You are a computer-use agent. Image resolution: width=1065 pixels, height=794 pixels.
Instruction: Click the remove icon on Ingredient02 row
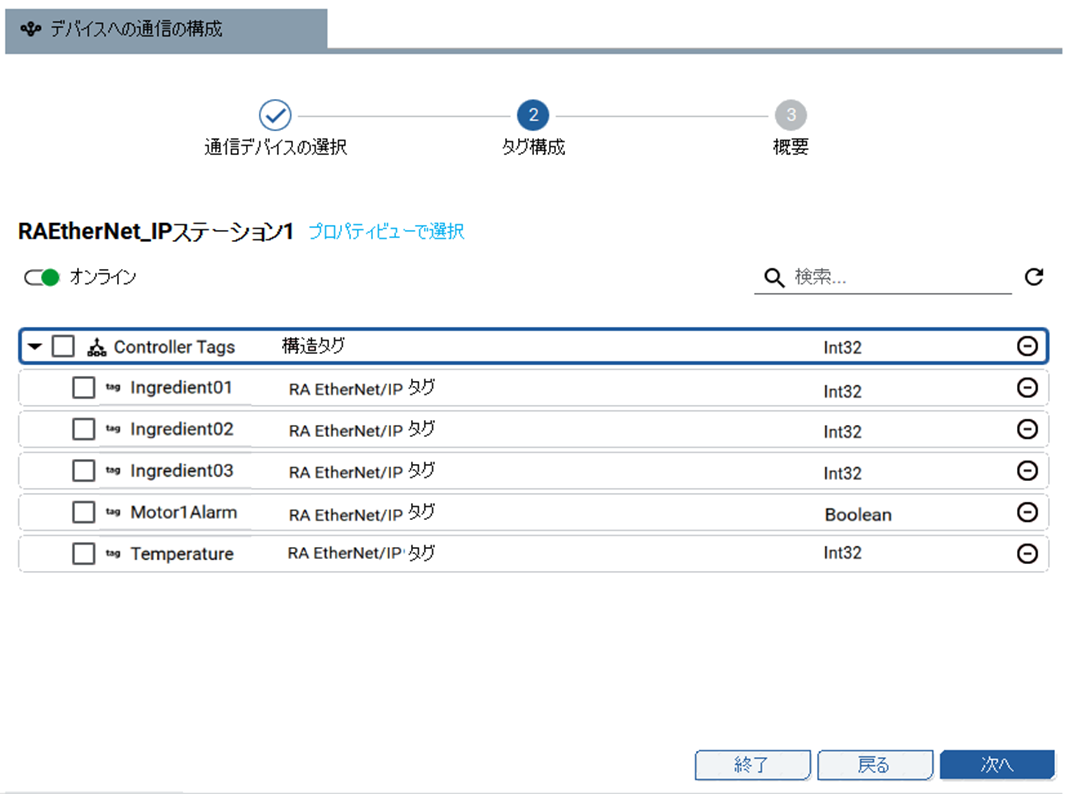pos(1026,429)
